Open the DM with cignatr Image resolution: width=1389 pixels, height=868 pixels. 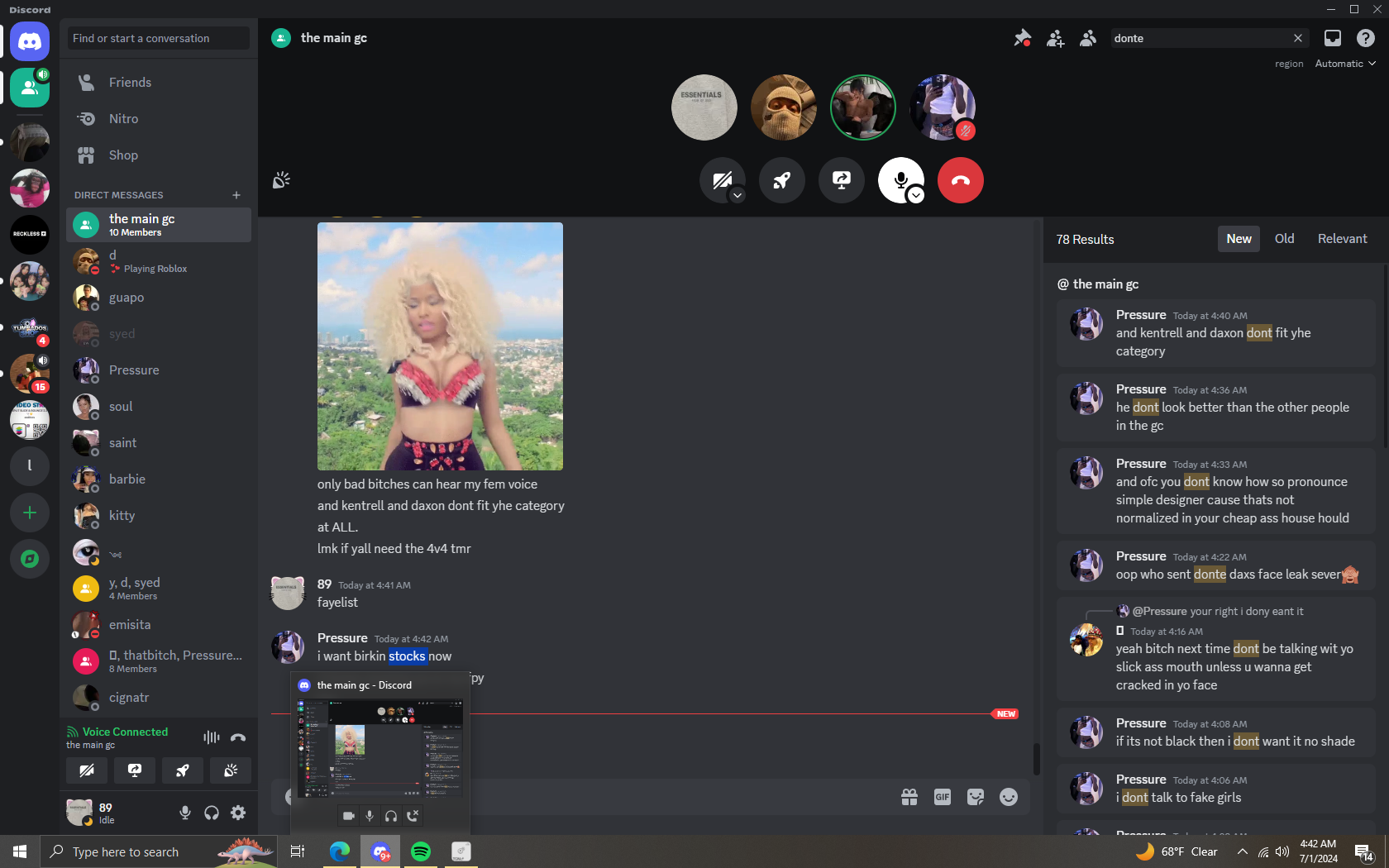(159, 698)
